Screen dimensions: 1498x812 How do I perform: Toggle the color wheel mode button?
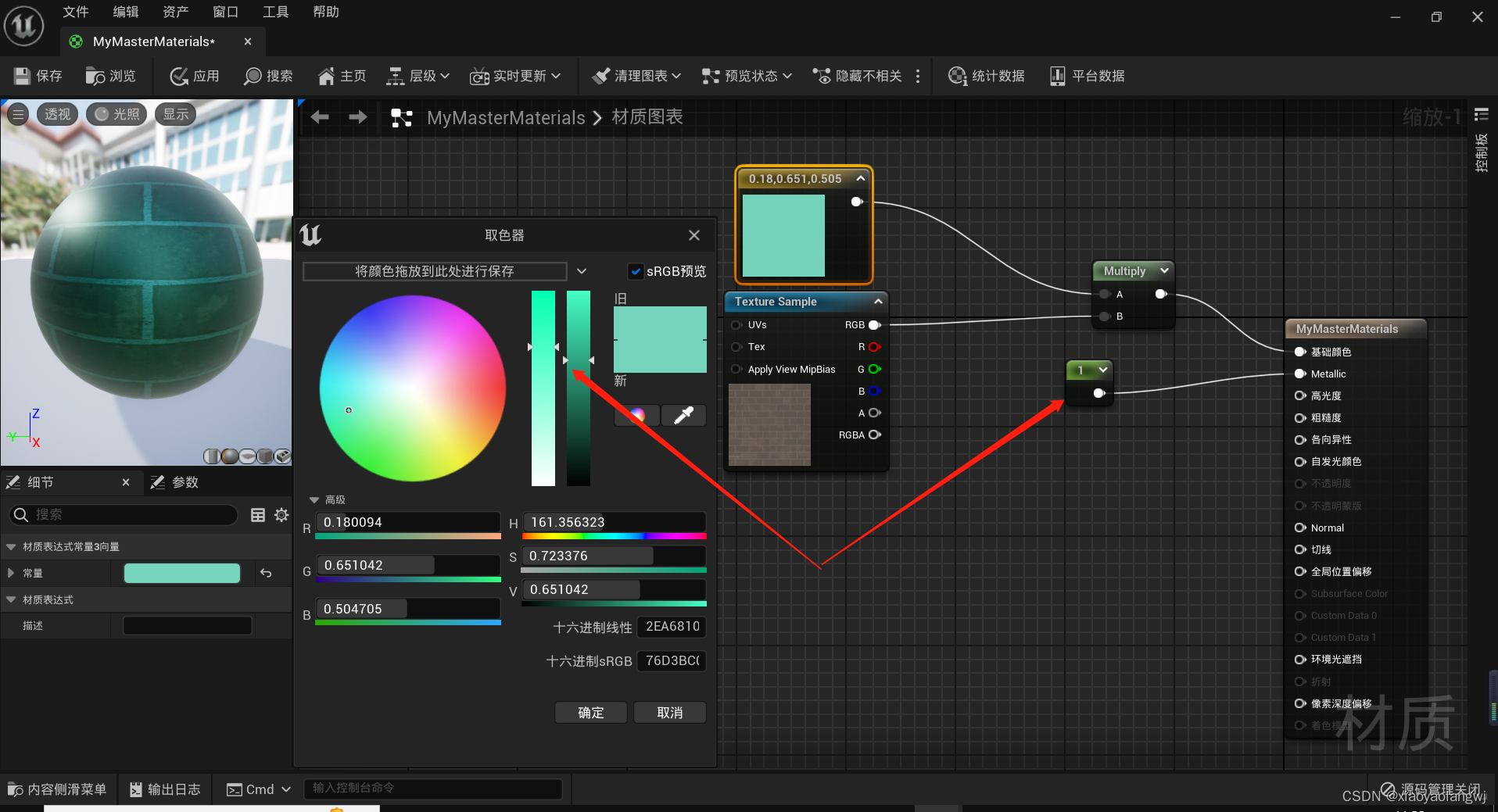point(637,415)
